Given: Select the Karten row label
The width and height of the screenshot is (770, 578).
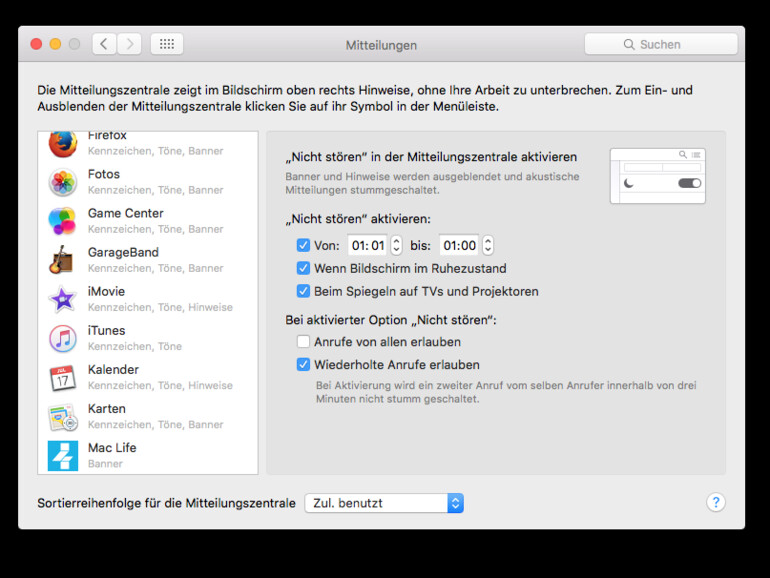Looking at the screenshot, I should coord(107,409).
